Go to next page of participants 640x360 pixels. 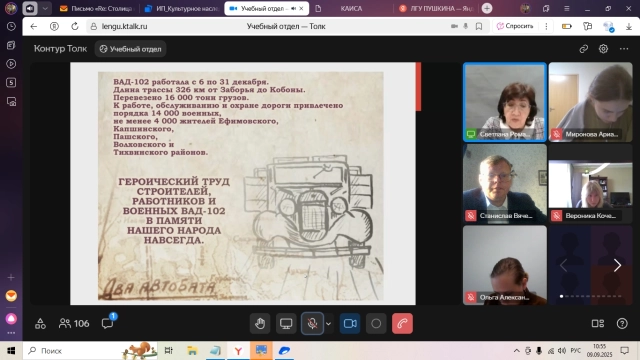pos(617,266)
